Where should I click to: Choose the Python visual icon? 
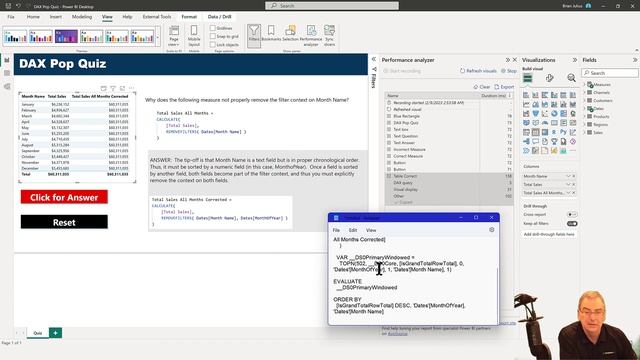coord(564,132)
